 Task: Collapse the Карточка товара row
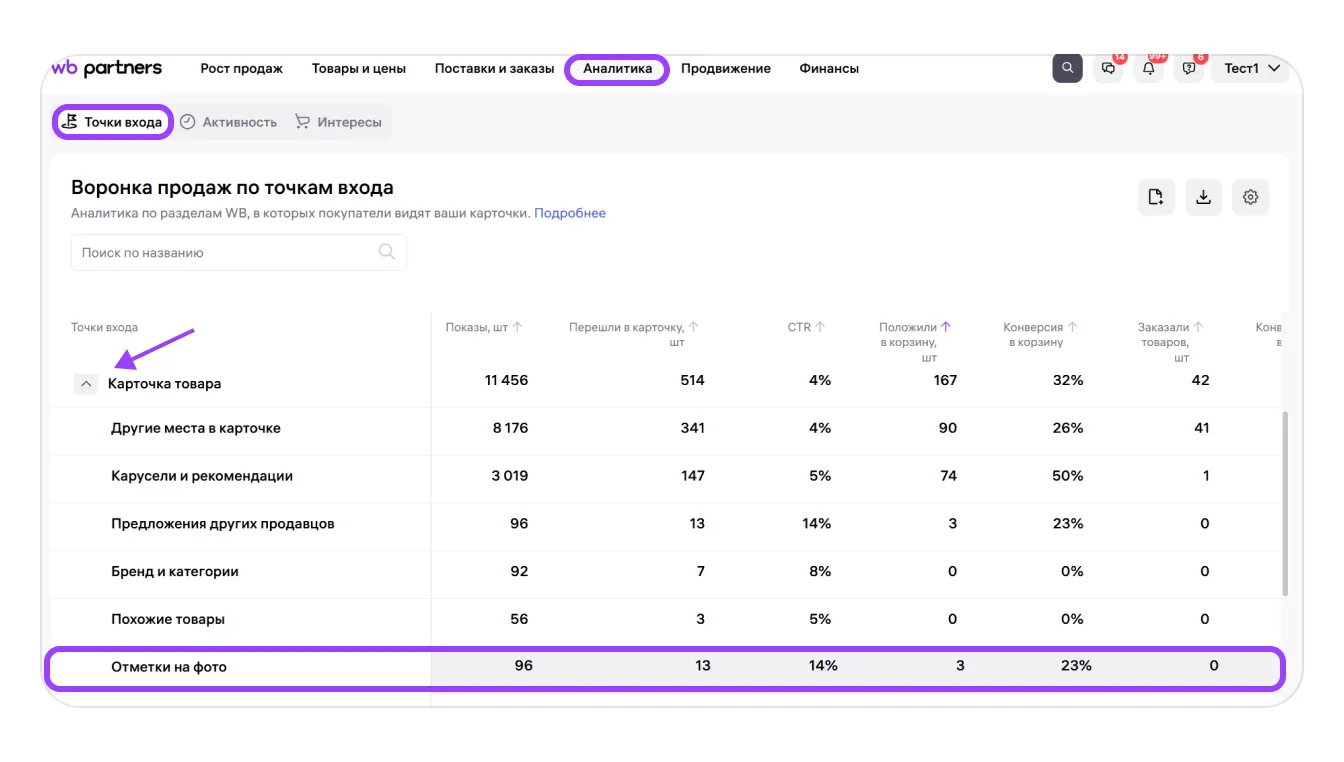pyautogui.click(x=86, y=383)
